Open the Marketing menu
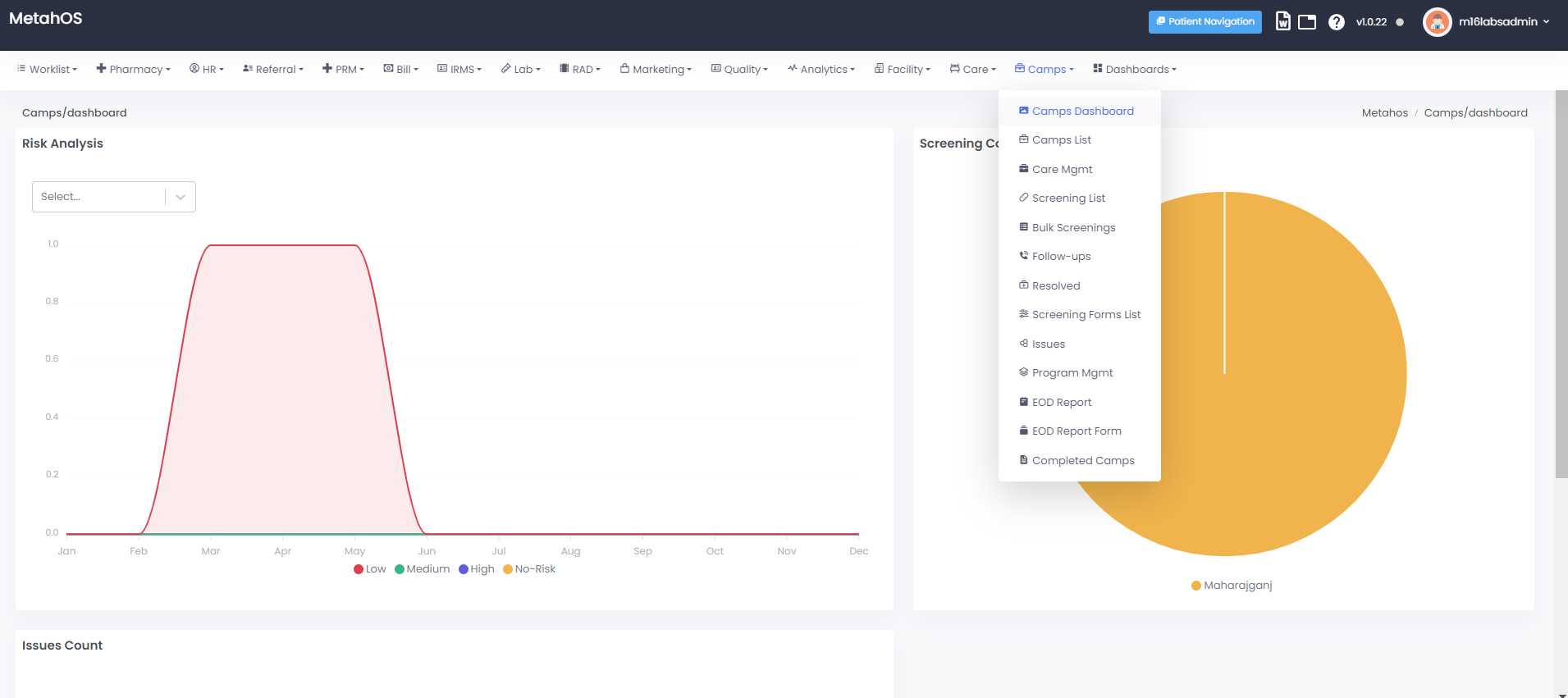This screenshot has height=698, width=1568. pyautogui.click(x=656, y=69)
